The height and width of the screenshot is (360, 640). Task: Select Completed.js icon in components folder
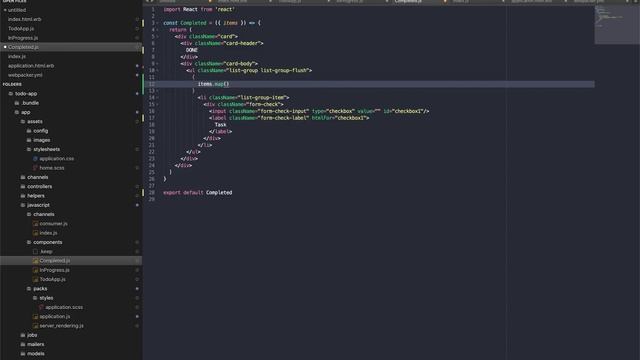click(x=36, y=261)
